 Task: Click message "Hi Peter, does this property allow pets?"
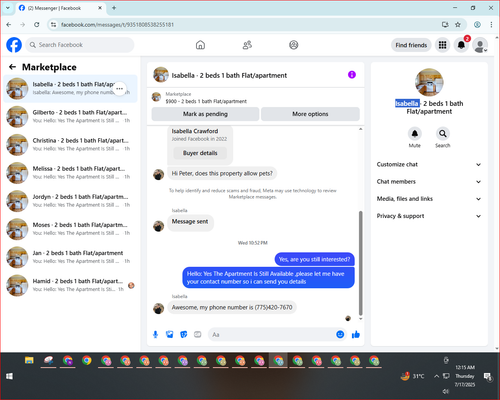[x=222, y=173]
